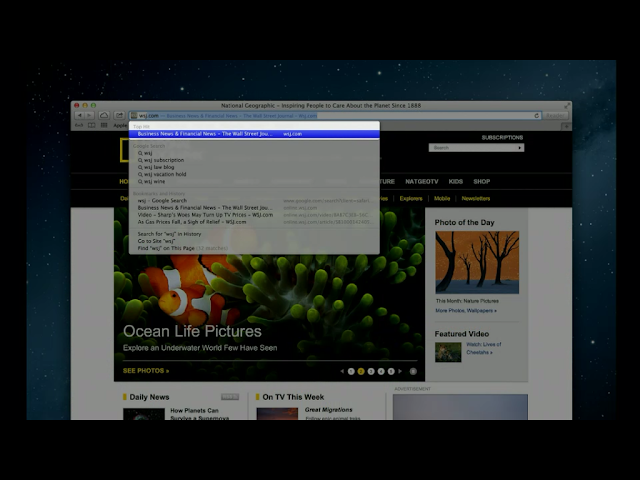Open "As Gas Prices Fall" history item
Image resolution: width=640 pixels, height=480 pixels.
254,222
